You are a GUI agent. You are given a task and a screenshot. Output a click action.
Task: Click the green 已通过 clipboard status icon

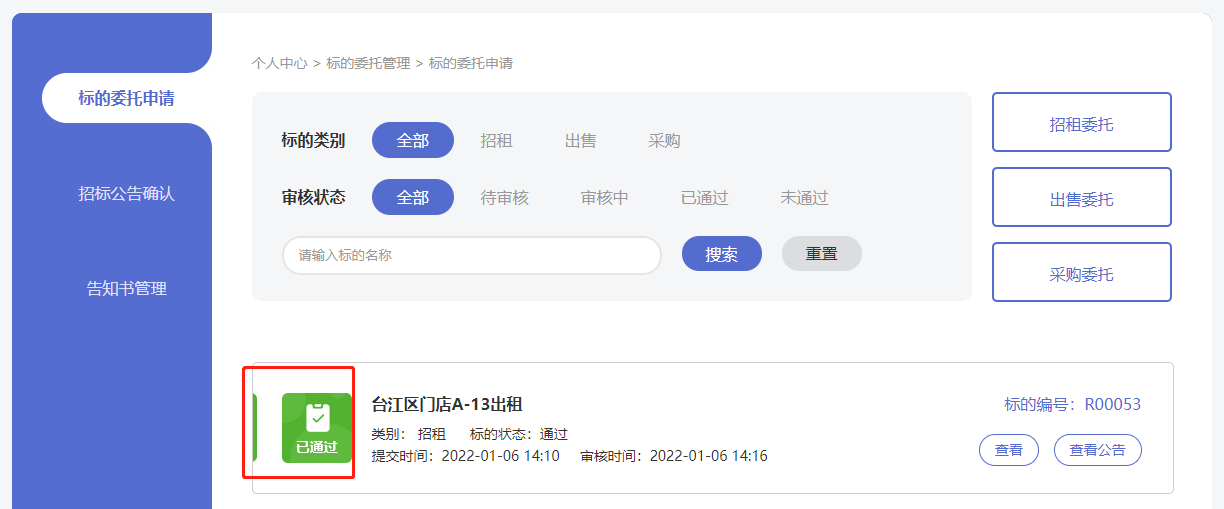(316, 427)
